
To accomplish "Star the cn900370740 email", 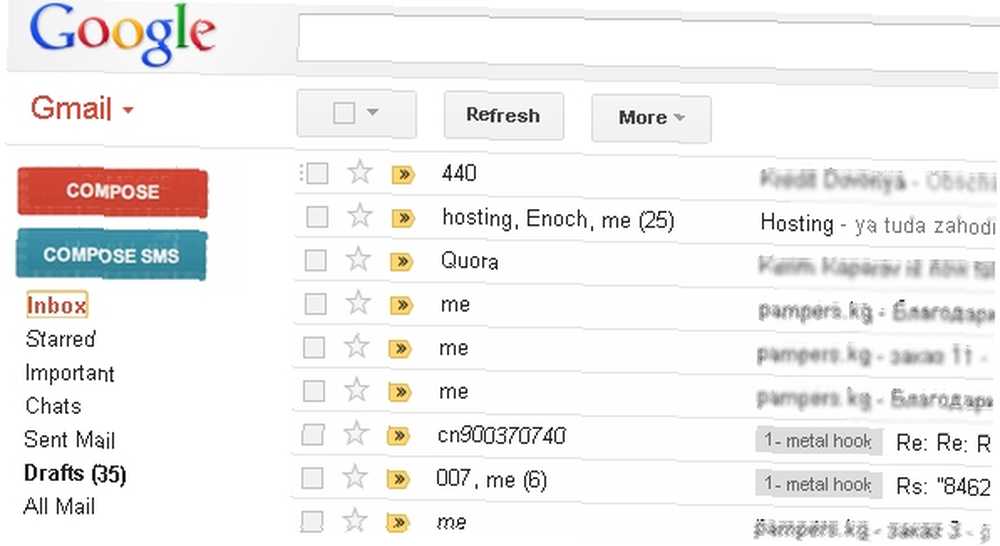I will point(356,434).
